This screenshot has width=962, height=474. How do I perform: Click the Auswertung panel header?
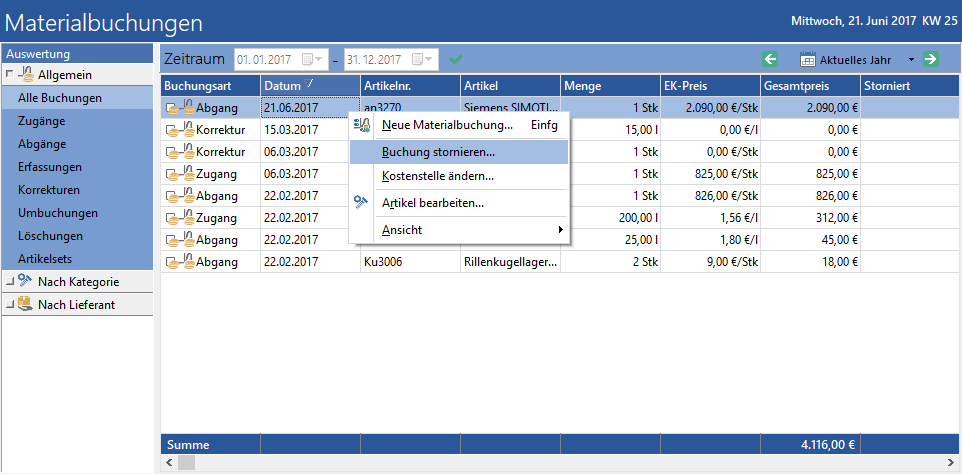77,54
